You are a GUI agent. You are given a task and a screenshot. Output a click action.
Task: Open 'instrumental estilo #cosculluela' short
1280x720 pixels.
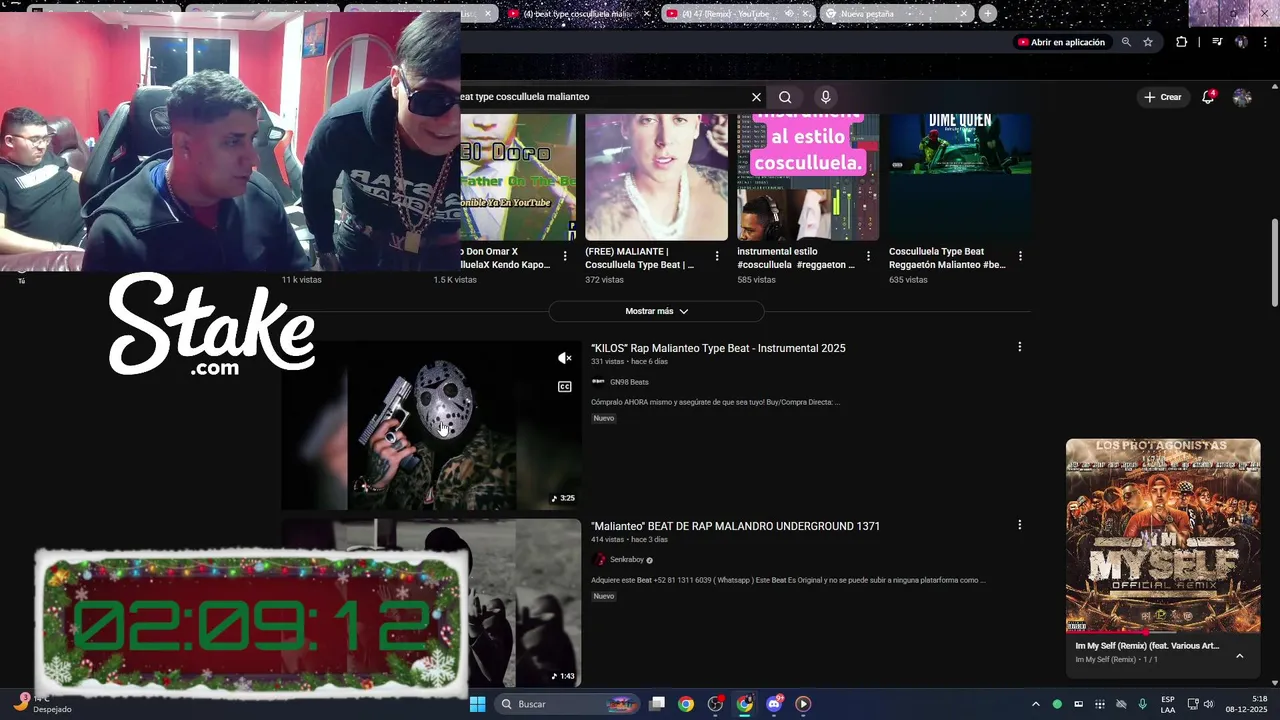click(x=808, y=177)
